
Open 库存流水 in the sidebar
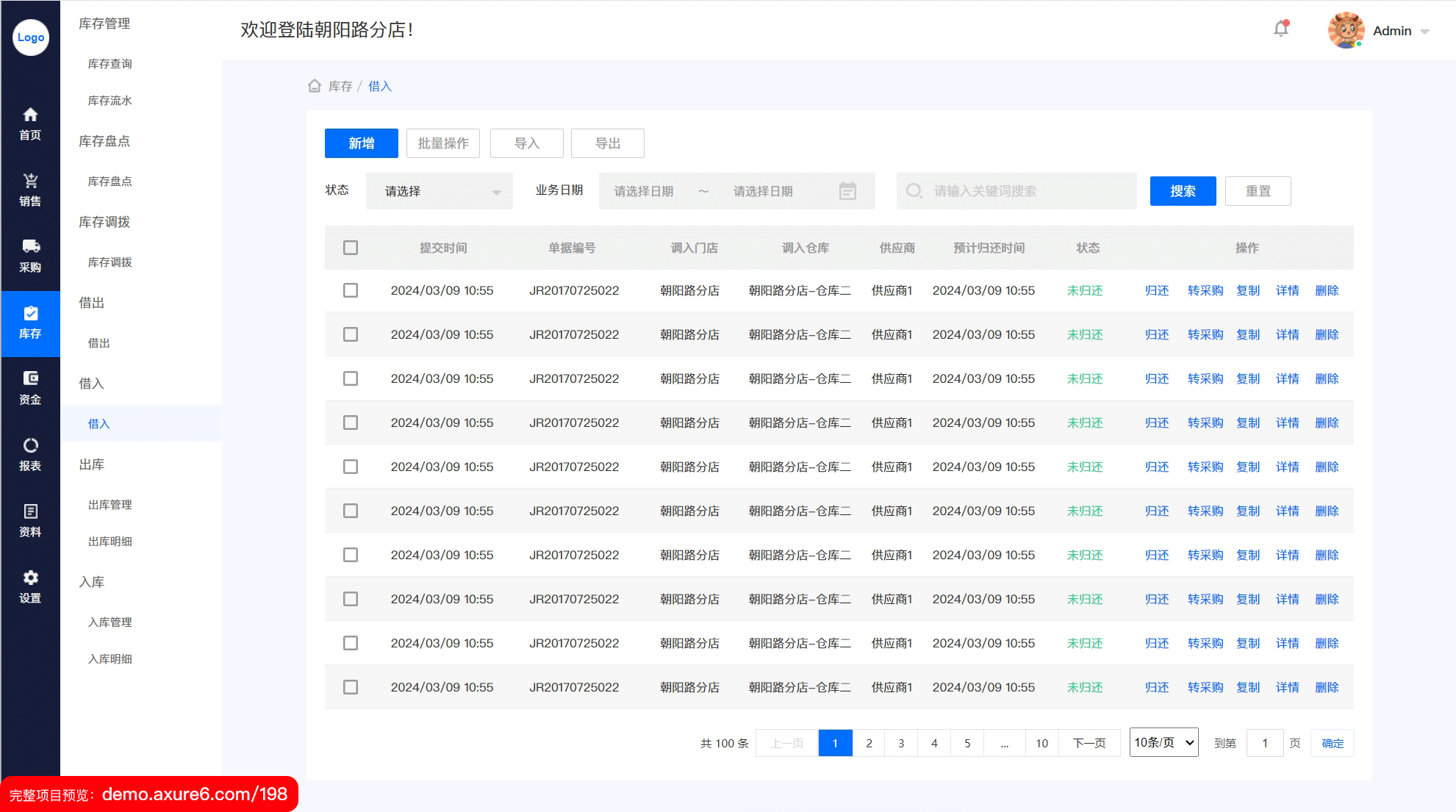pyautogui.click(x=110, y=101)
